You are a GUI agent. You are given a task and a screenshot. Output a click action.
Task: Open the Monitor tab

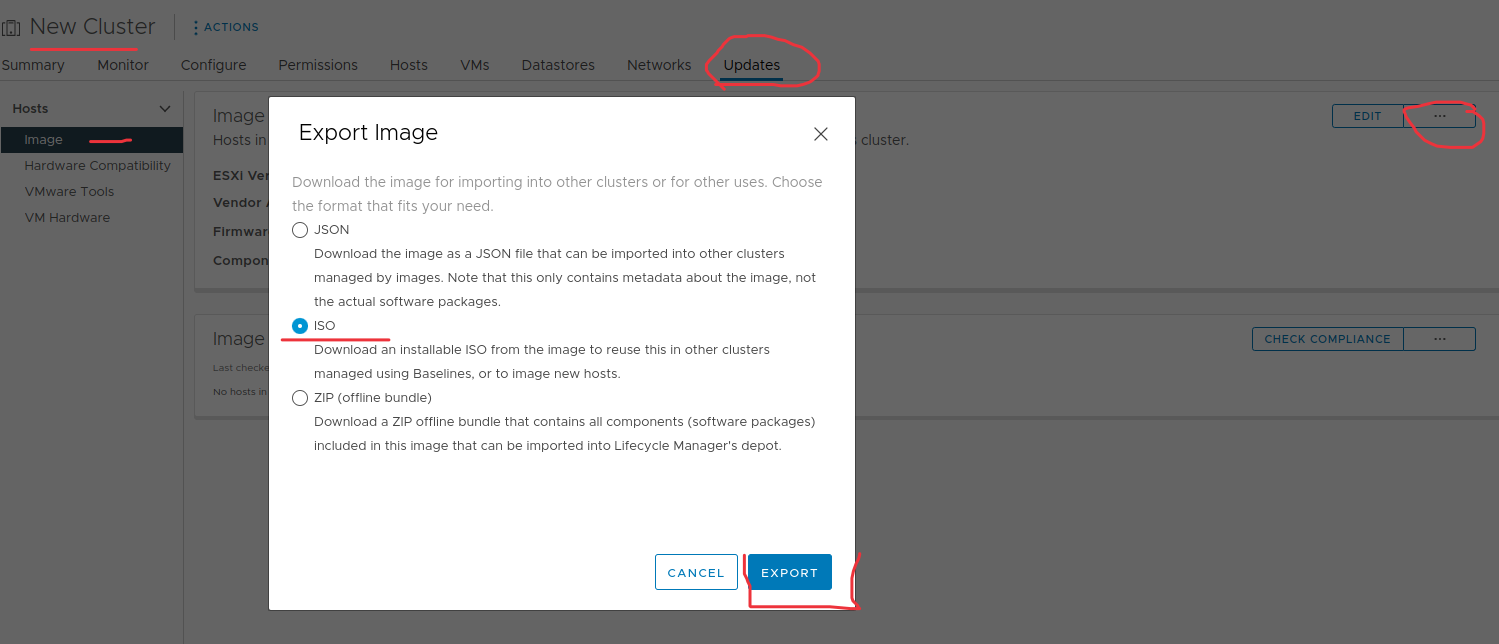pos(122,64)
